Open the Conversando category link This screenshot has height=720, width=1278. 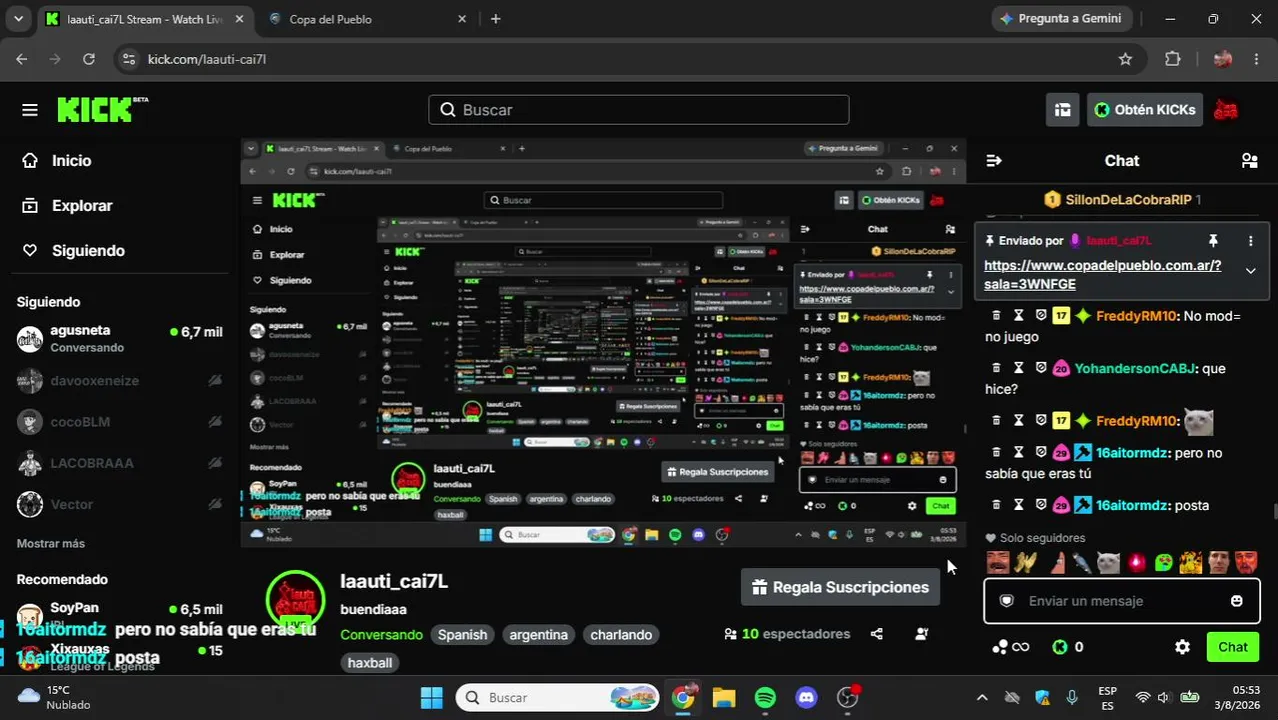click(382, 635)
